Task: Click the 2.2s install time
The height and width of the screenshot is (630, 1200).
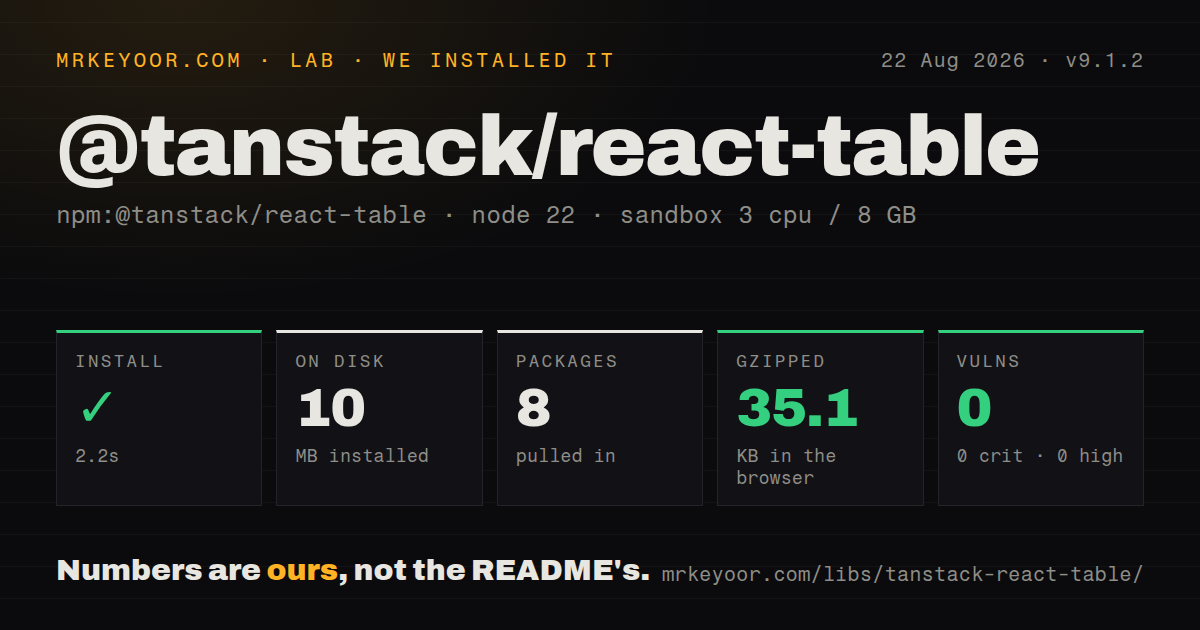Action: coord(97,456)
